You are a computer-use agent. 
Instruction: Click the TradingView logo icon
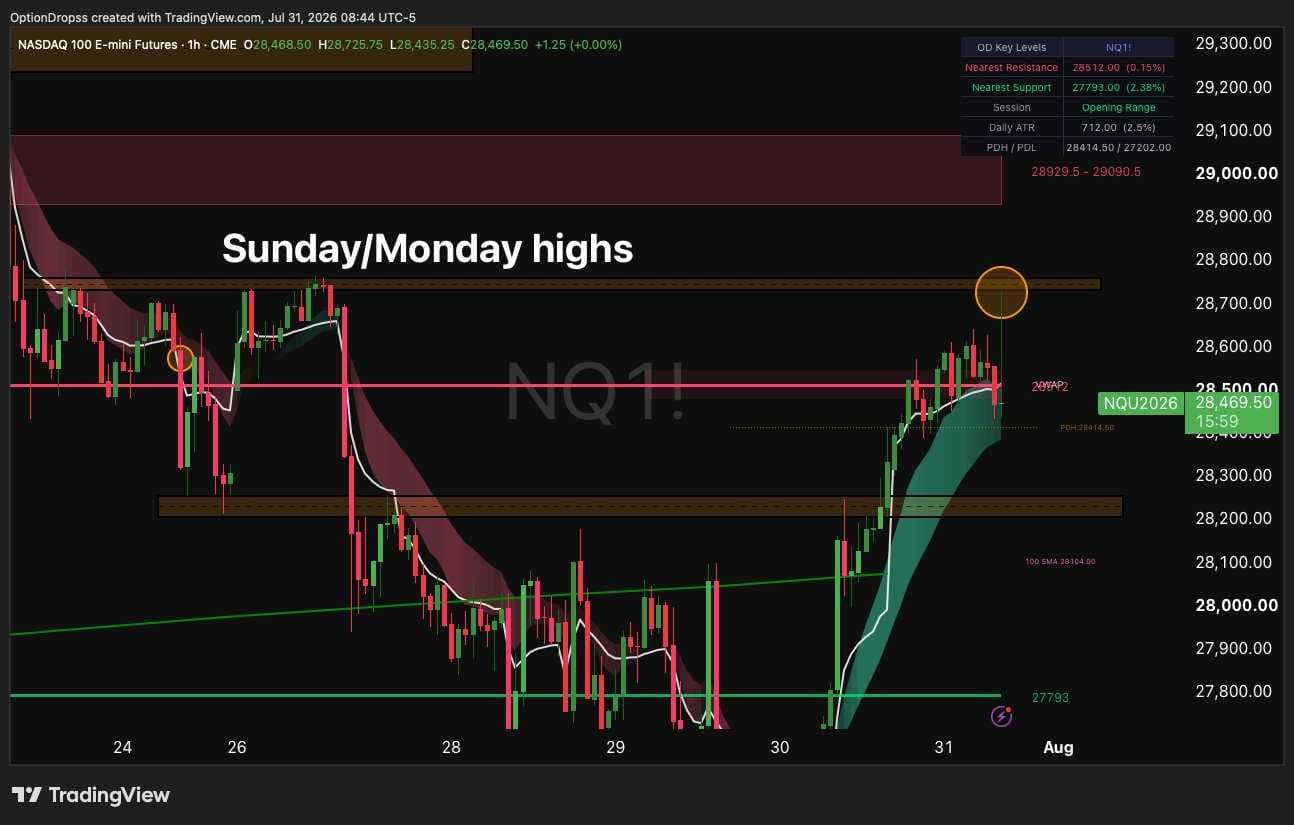click(x=27, y=795)
